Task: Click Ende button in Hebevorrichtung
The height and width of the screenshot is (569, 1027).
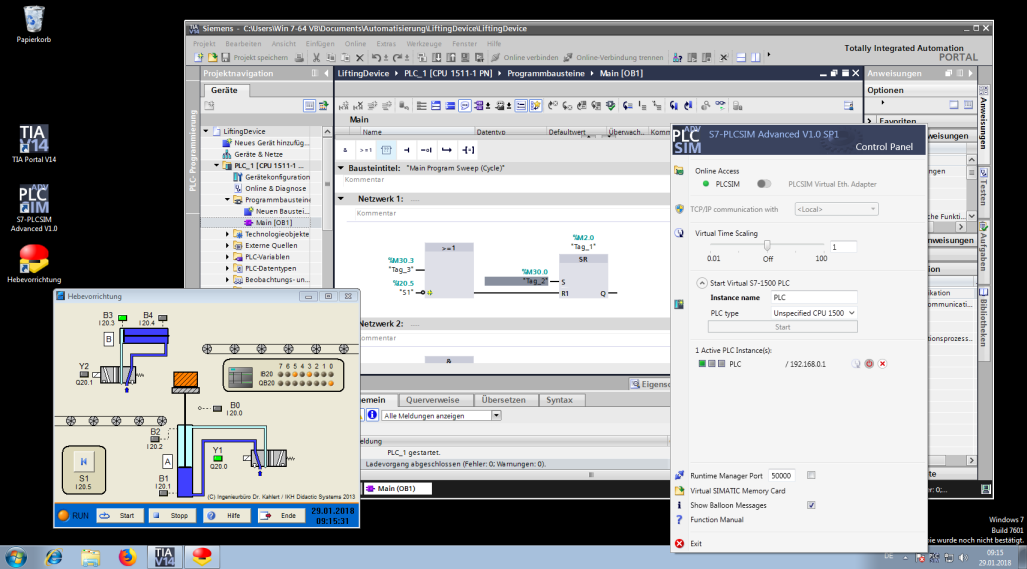Action: 282,515
